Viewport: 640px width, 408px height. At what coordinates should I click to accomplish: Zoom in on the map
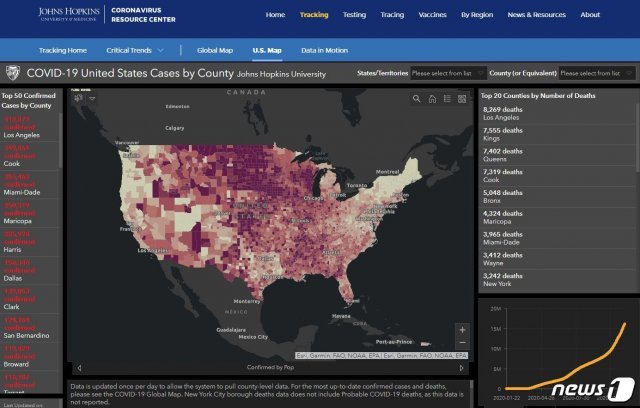click(x=461, y=329)
